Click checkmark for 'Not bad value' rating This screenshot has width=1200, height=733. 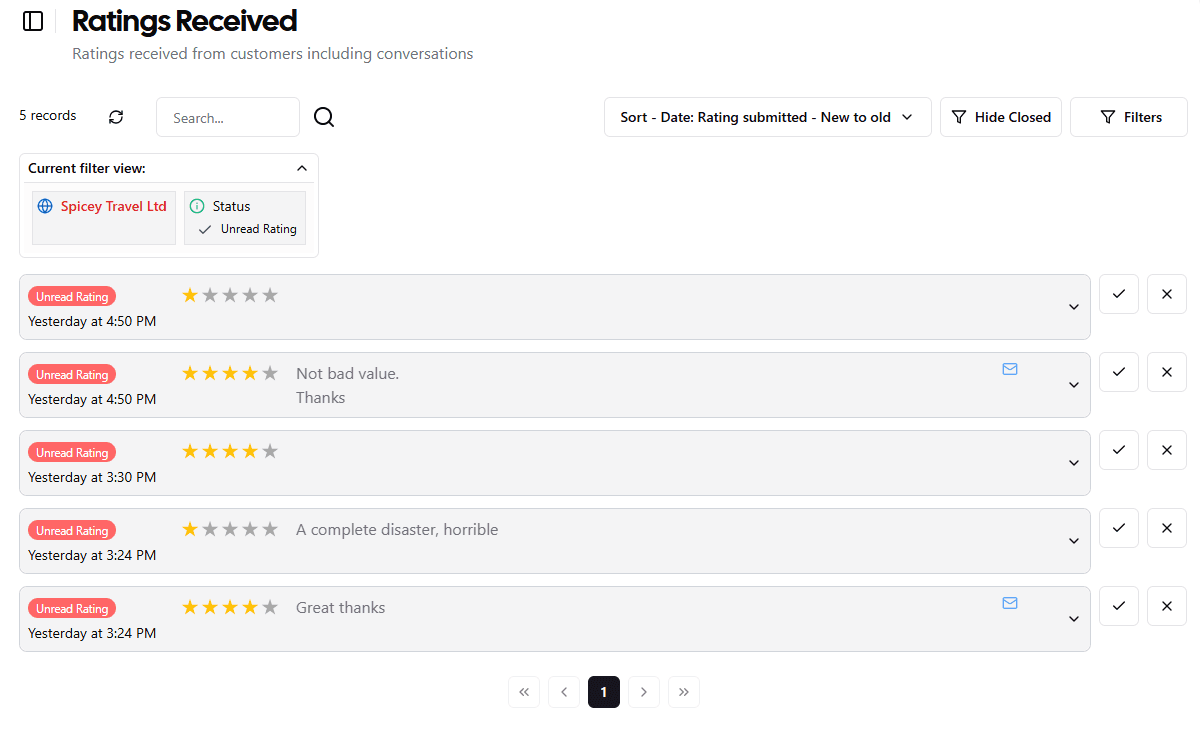(1119, 372)
